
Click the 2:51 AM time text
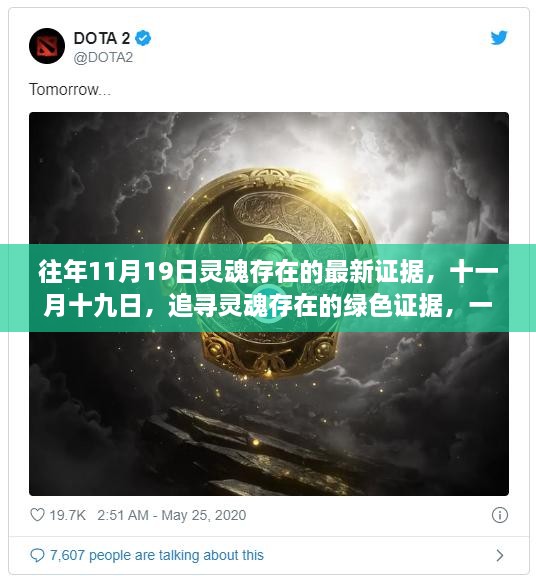123,515
